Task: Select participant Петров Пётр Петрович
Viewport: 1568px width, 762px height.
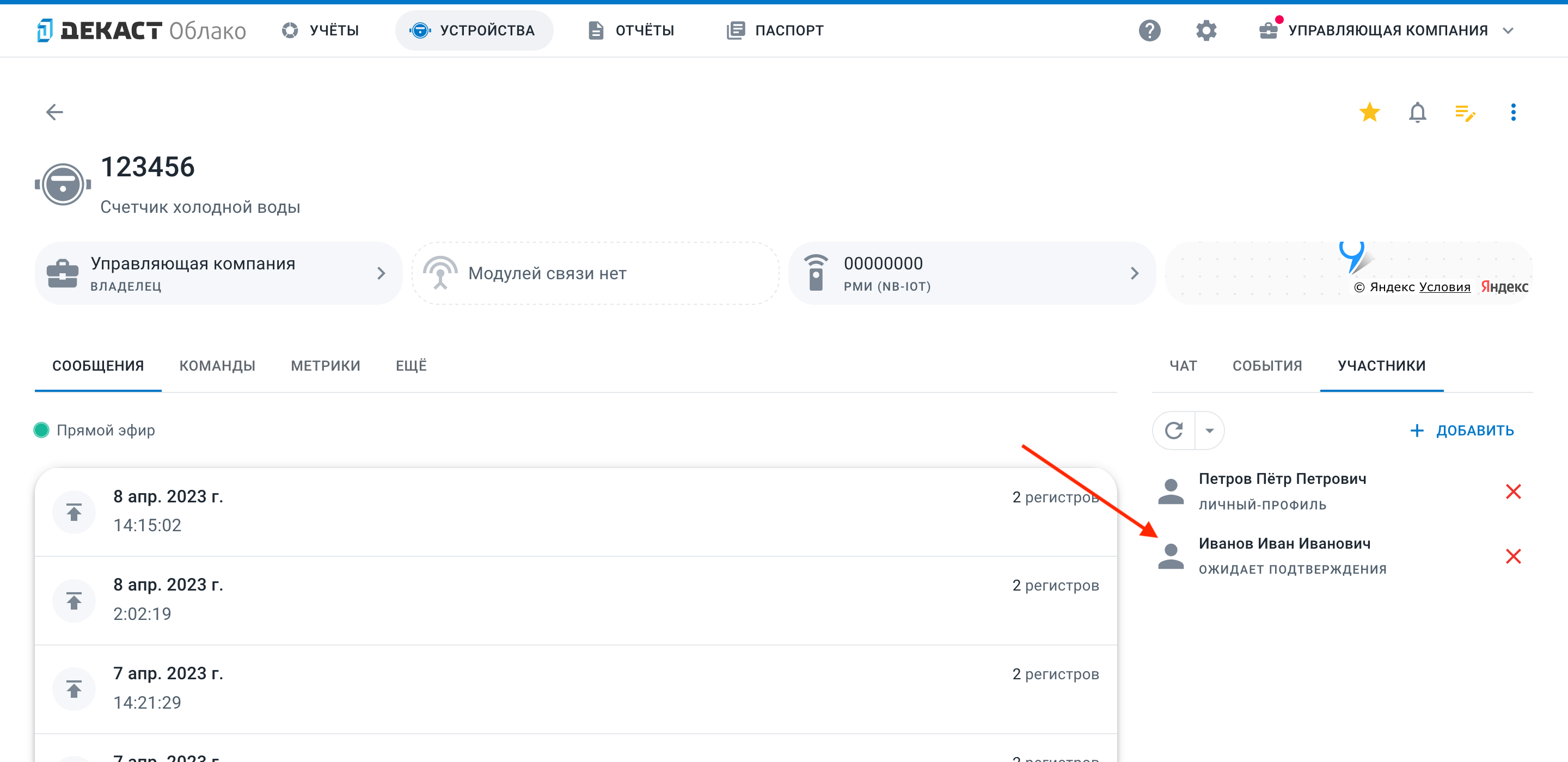Action: [x=1342, y=491]
